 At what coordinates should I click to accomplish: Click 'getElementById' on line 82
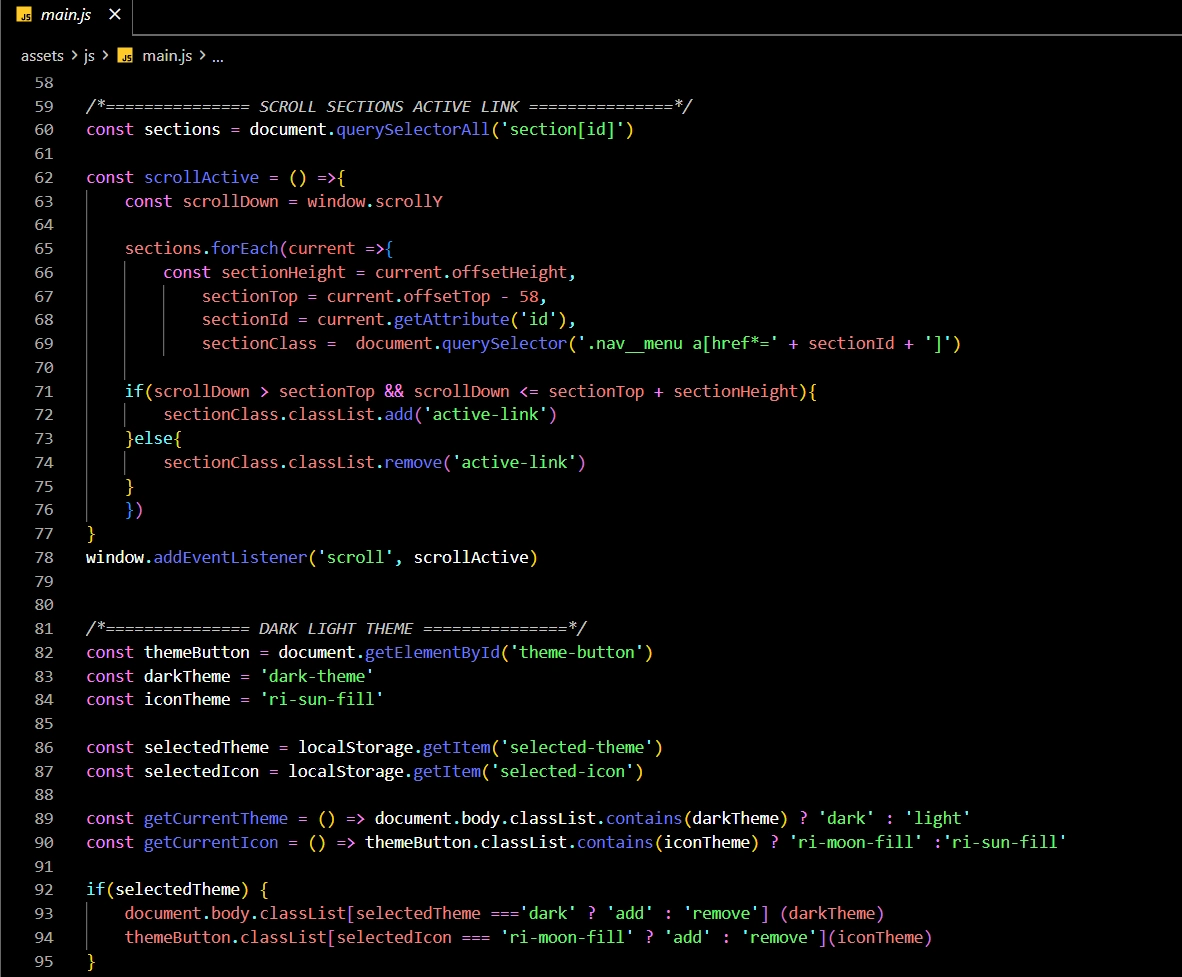(432, 653)
